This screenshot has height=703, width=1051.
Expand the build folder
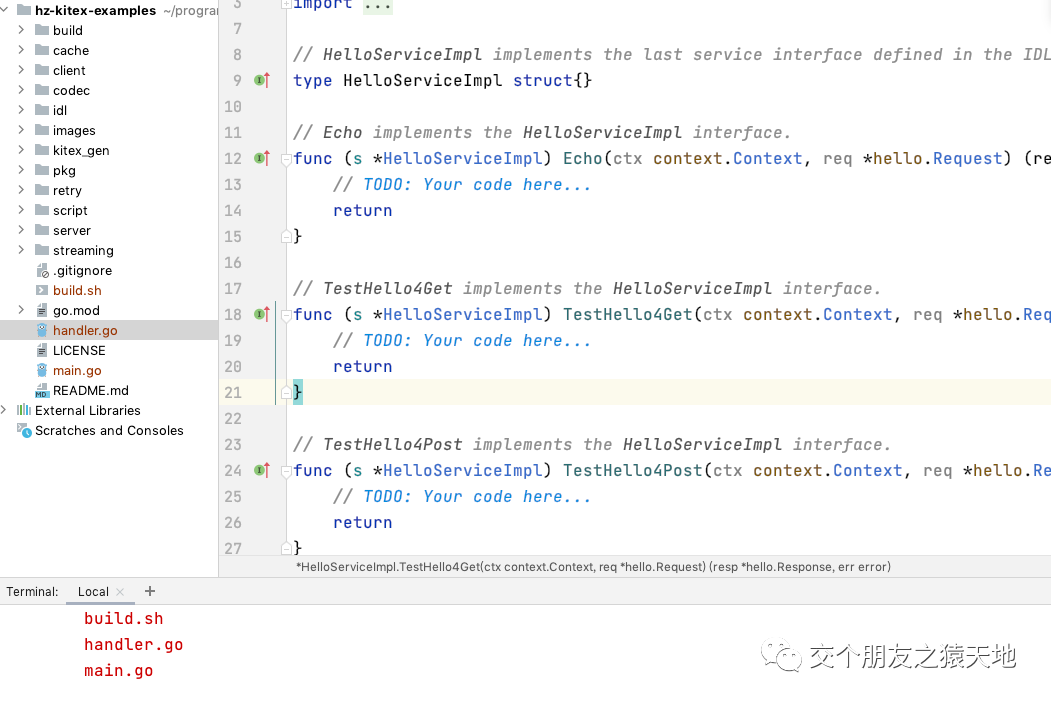click(21, 30)
